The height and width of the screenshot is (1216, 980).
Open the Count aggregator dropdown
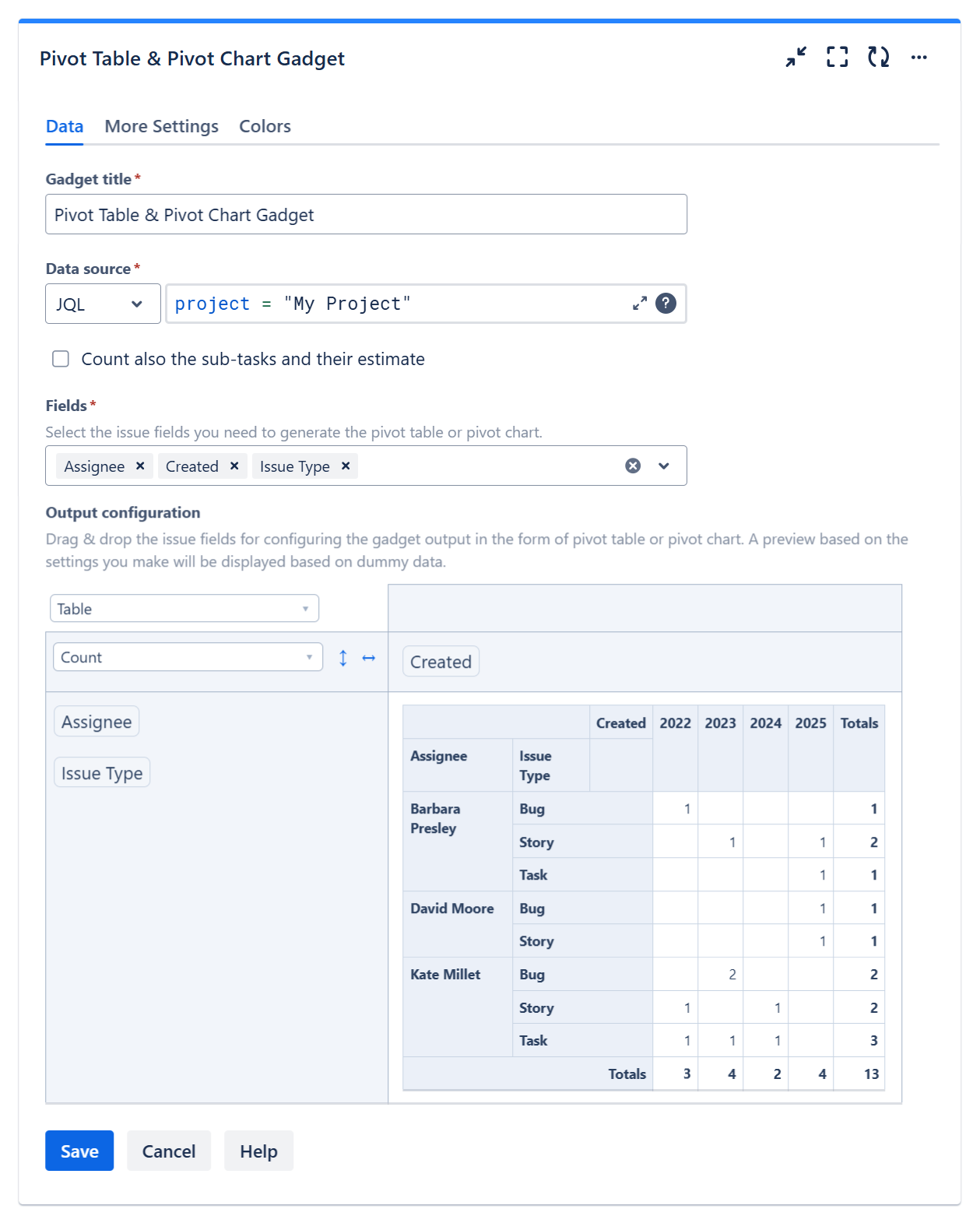[x=188, y=658]
